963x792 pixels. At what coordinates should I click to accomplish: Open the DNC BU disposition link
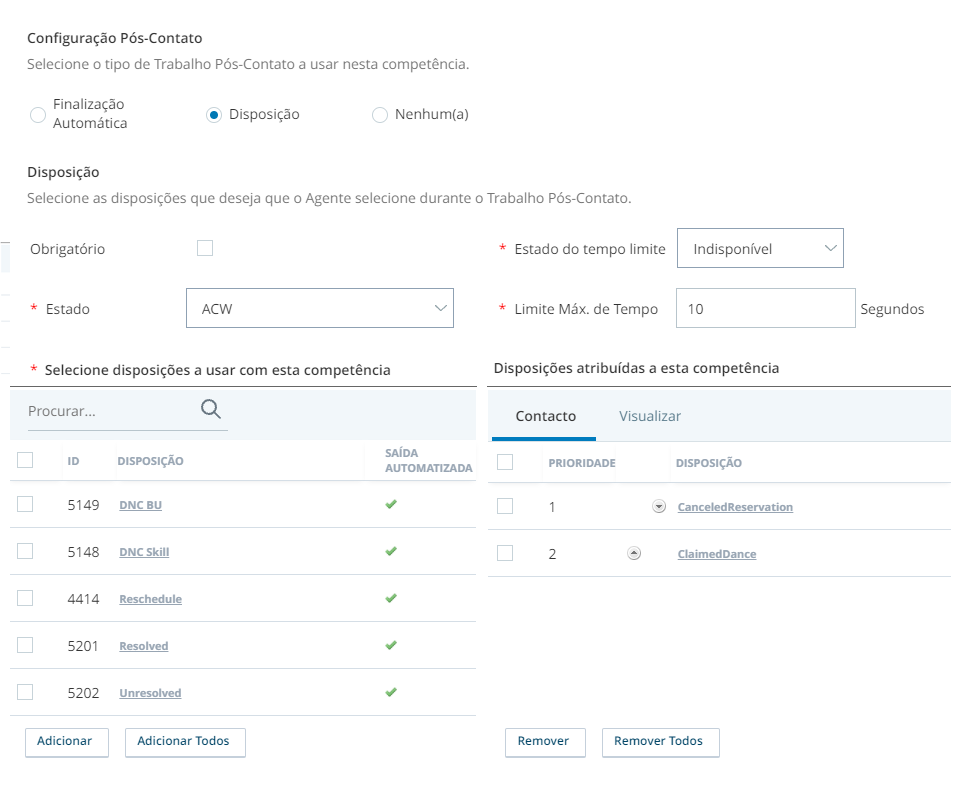pyautogui.click(x=141, y=505)
